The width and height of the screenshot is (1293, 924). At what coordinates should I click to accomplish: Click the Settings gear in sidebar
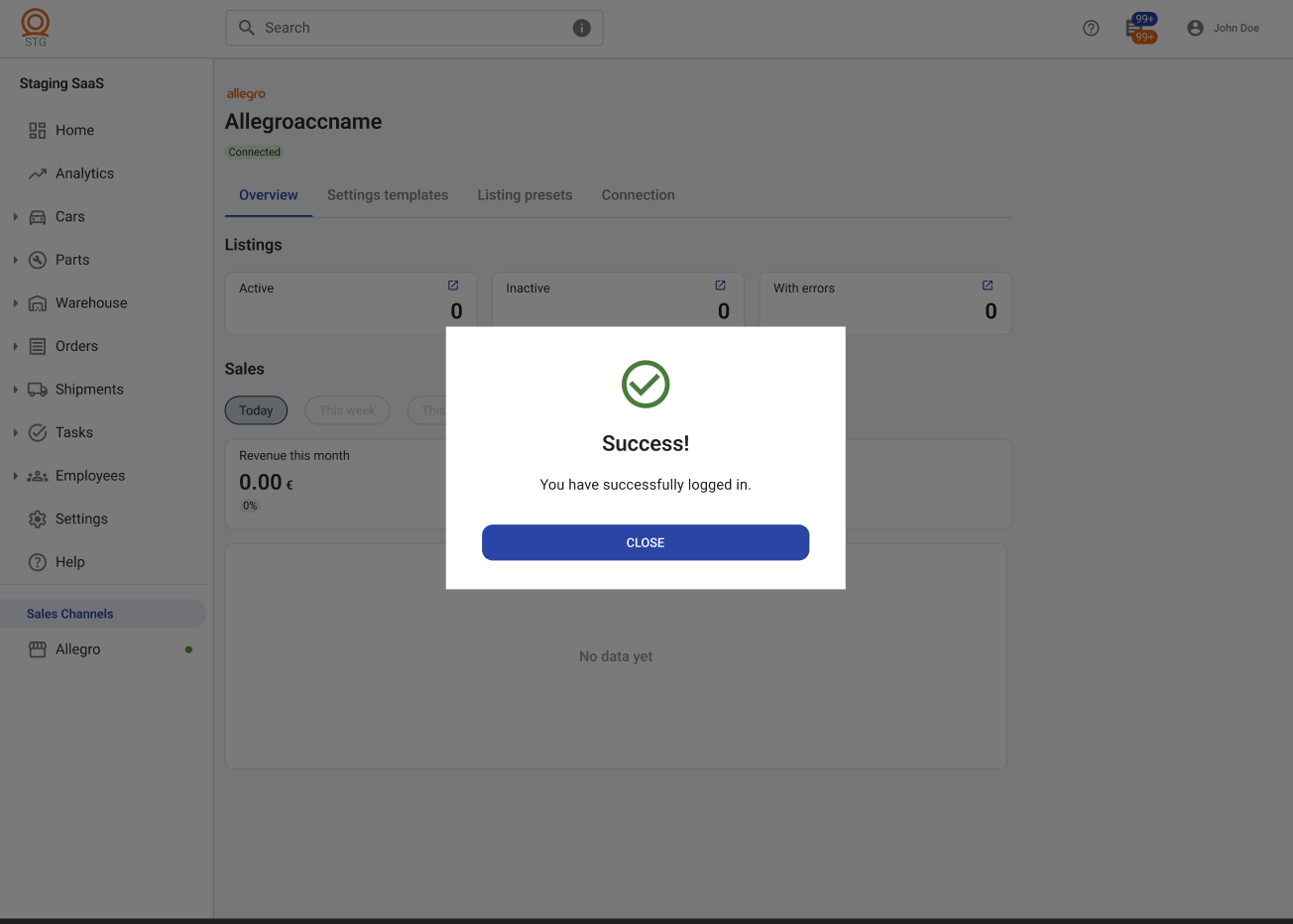click(x=38, y=519)
